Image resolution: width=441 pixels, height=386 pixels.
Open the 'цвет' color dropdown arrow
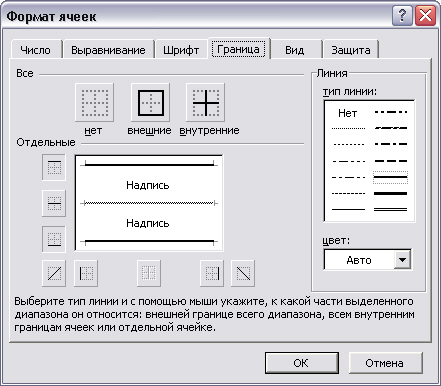pyautogui.click(x=403, y=259)
